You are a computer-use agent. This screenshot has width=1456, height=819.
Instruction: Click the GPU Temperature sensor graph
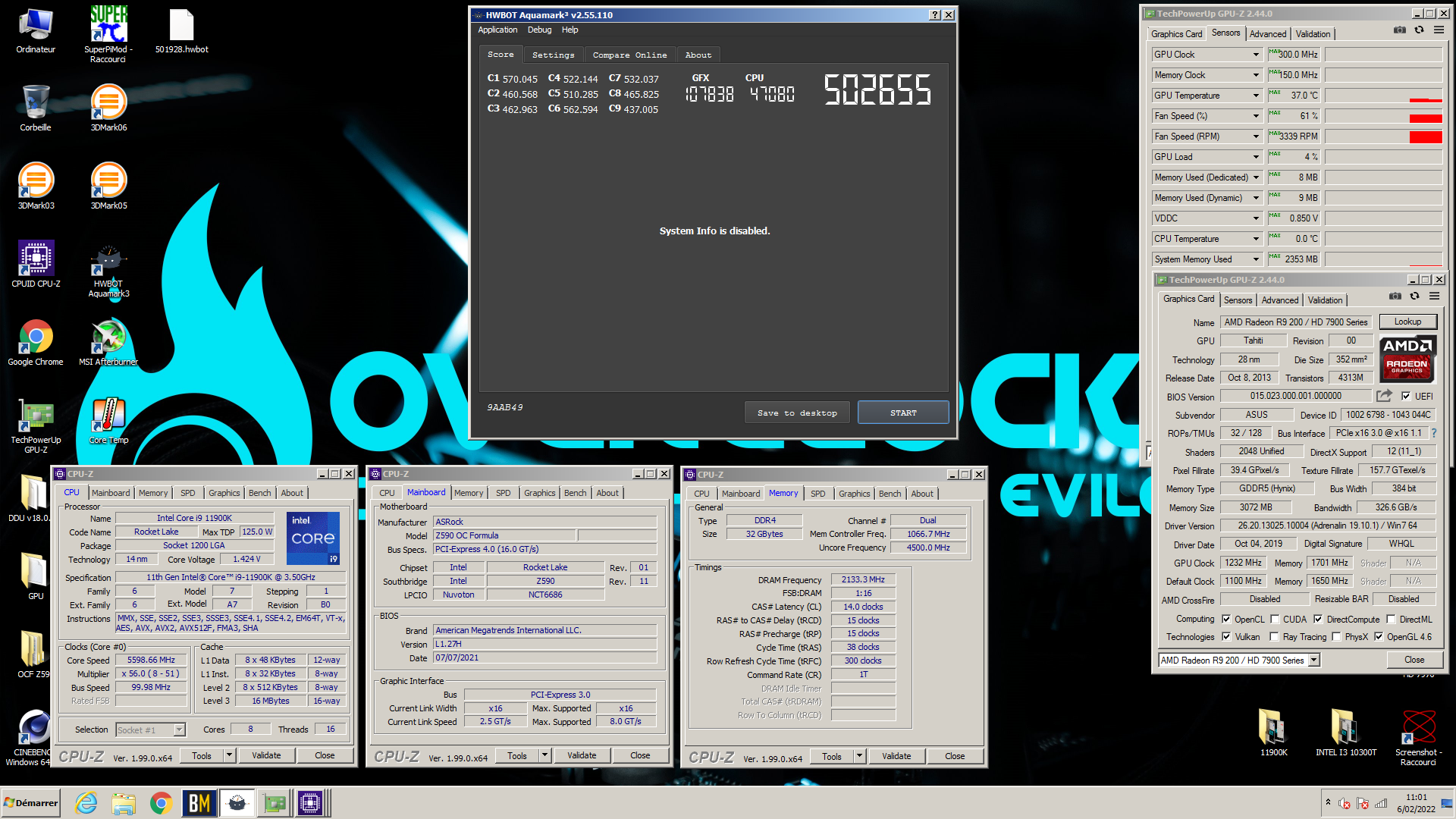(1383, 96)
